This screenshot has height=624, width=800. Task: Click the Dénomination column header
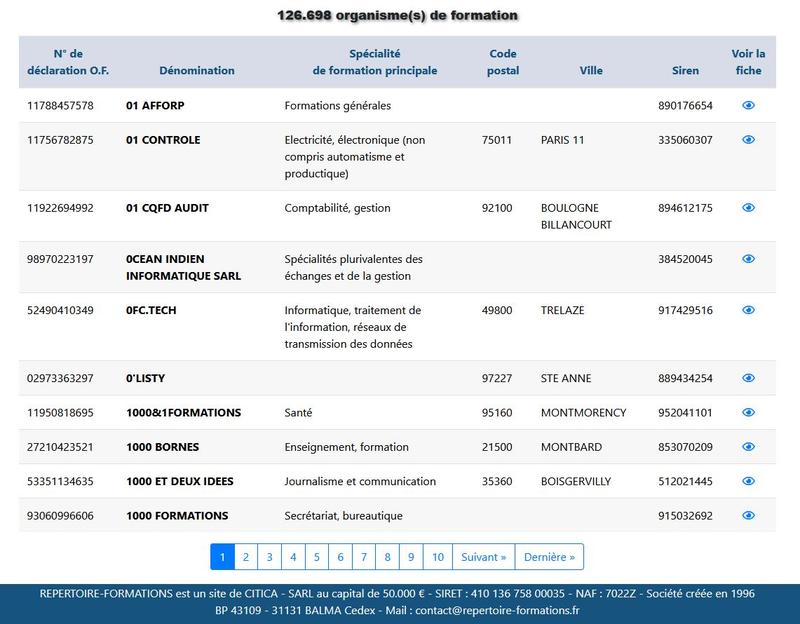197,70
